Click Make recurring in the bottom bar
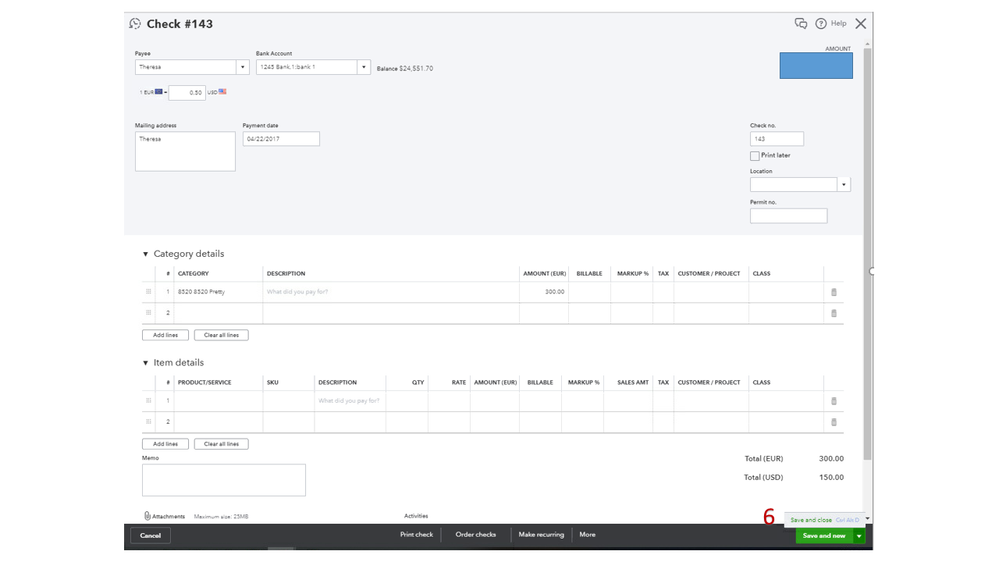Image resolution: width=999 pixels, height=562 pixels. coord(541,535)
